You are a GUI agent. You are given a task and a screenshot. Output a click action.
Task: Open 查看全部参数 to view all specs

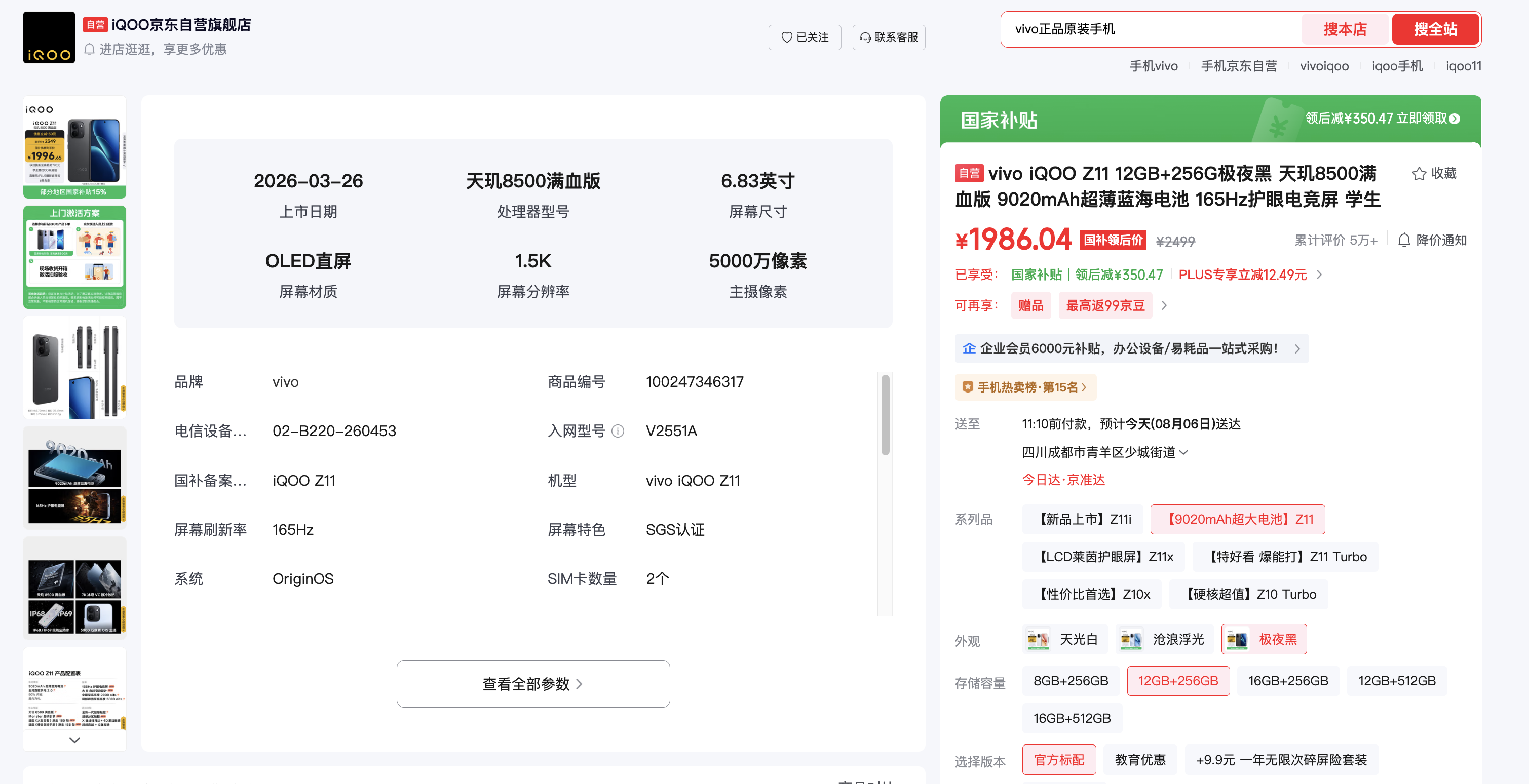533,684
